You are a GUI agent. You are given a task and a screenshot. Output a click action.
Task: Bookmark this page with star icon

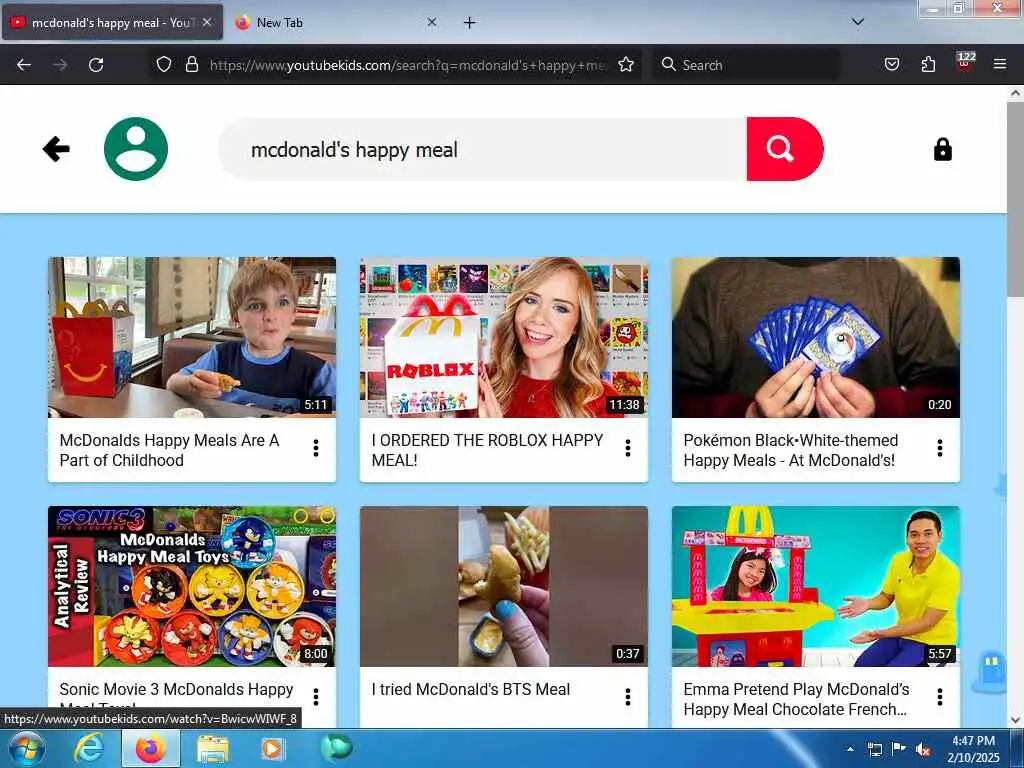point(626,65)
